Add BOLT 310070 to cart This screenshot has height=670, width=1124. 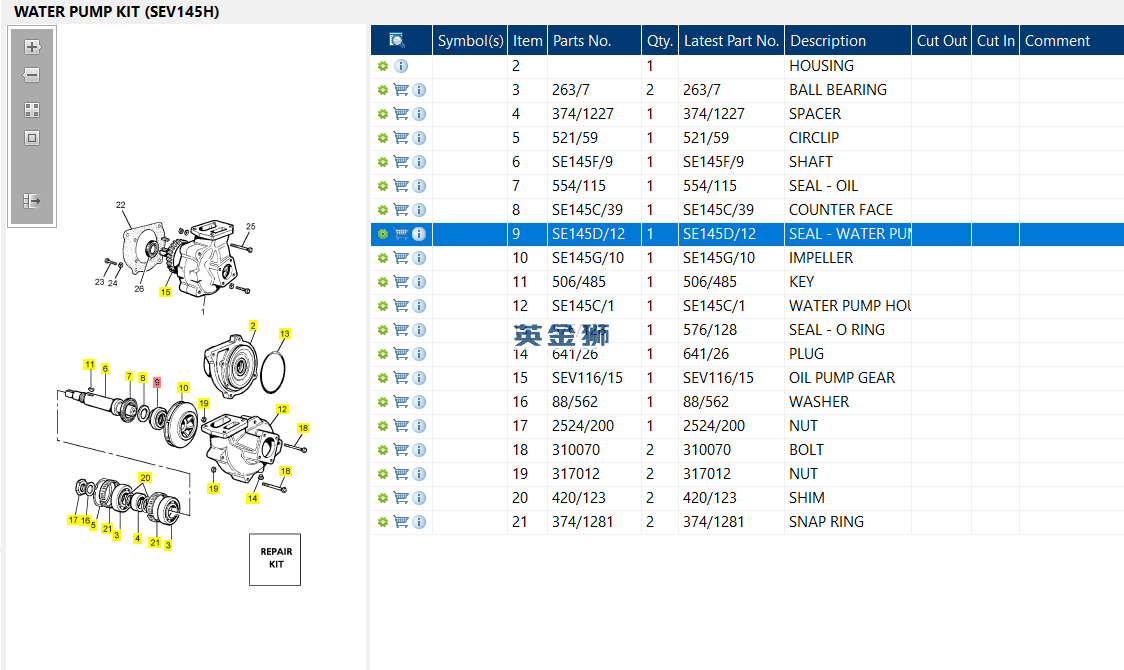click(x=401, y=450)
